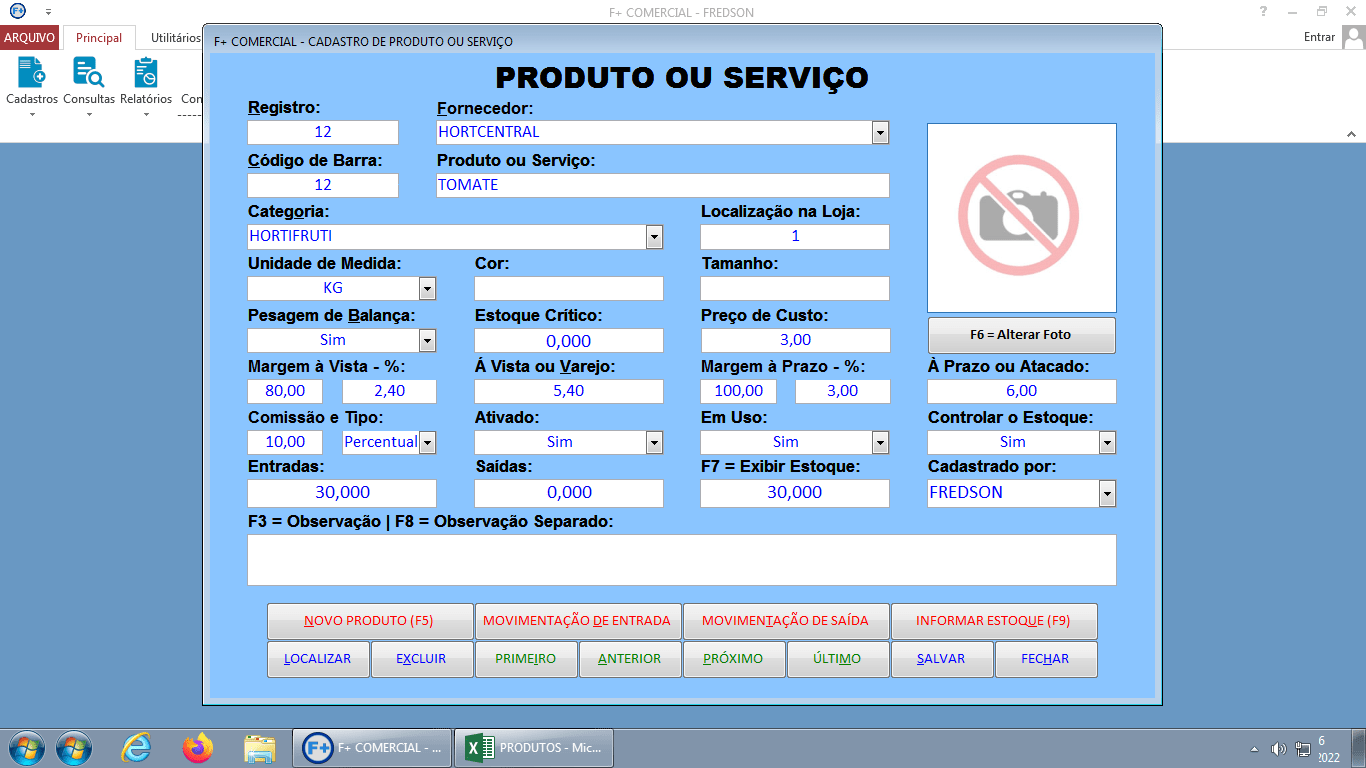Open the Controlar o Estoque dropdown

pos(1107,442)
